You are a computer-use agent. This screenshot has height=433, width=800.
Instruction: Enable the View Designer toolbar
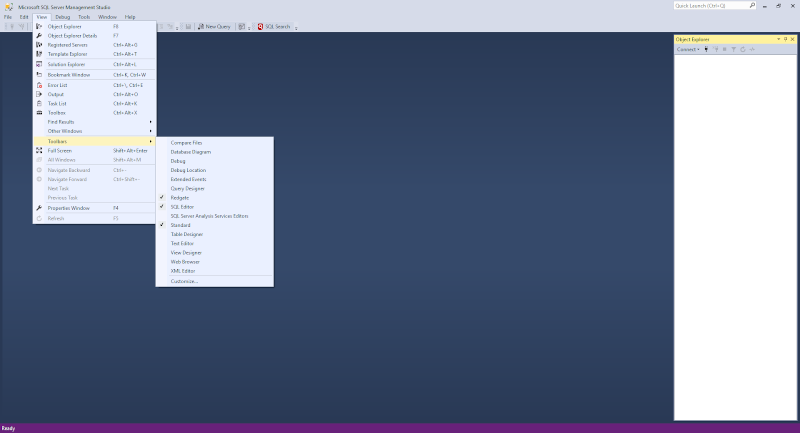215,253
